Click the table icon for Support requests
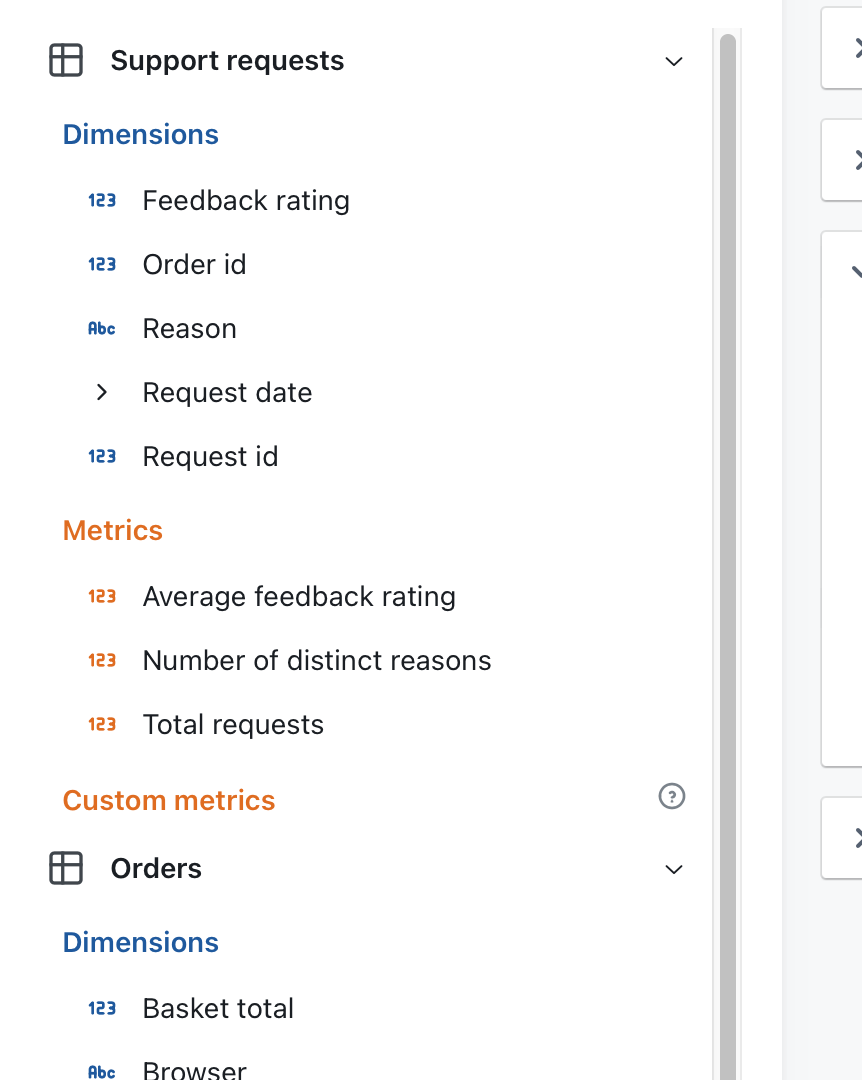The image size is (862, 1080). [x=65, y=60]
